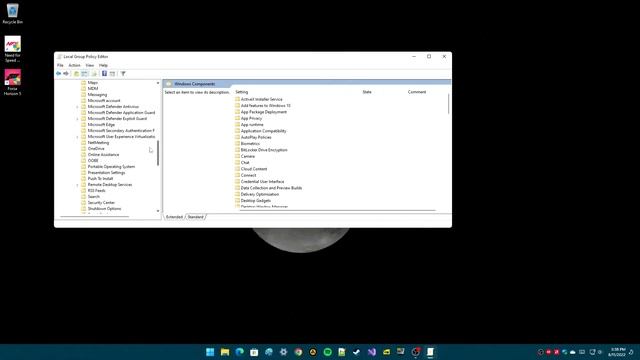Screen dimensions: 640x360
Task: Open File Explorer from the taskbar
Action: [225, 352]
